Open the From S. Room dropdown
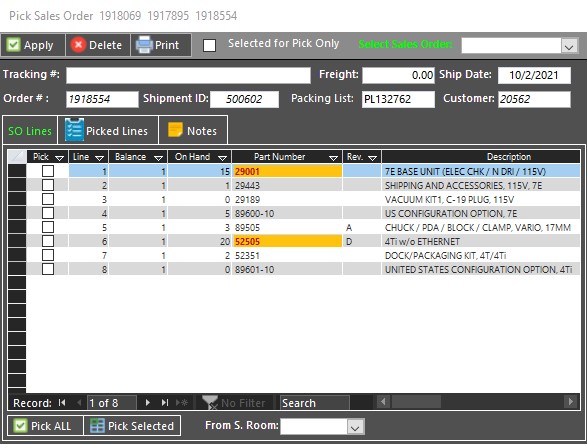 (355, 427)
